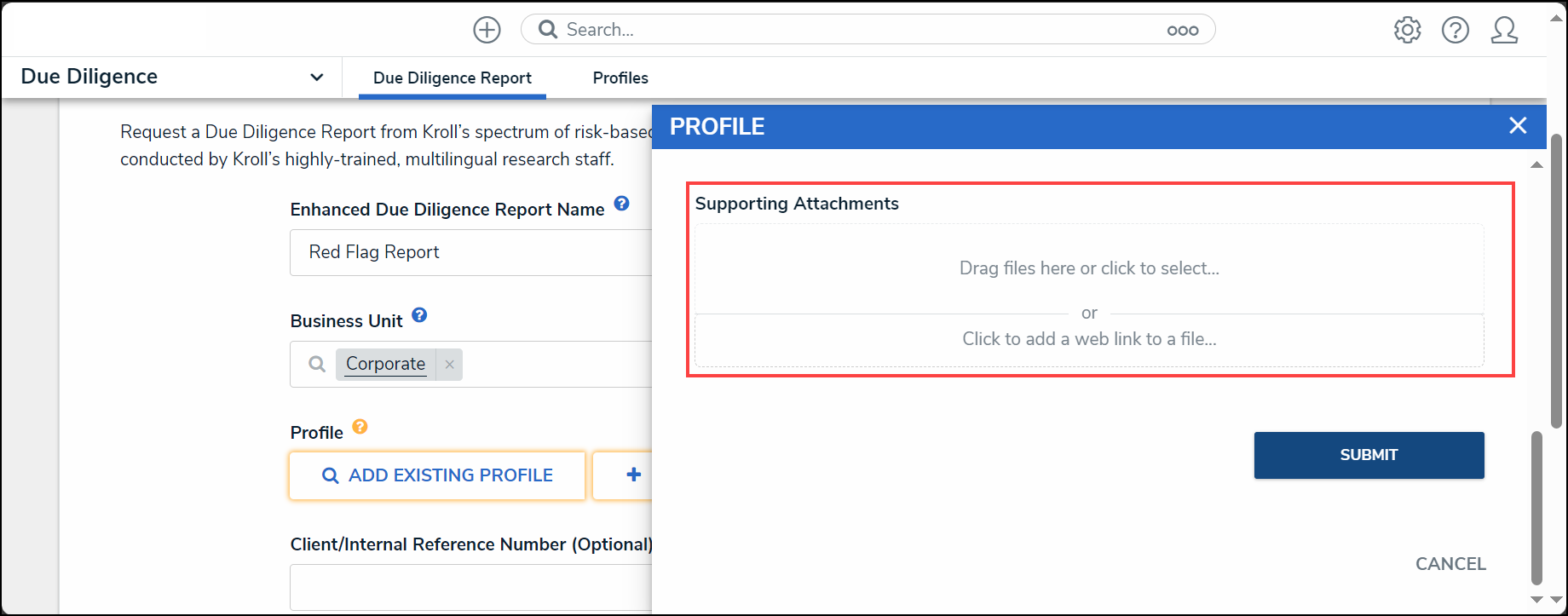
Task: Select the Due Diligence Report tab
Action: click(x=452, y=78)
